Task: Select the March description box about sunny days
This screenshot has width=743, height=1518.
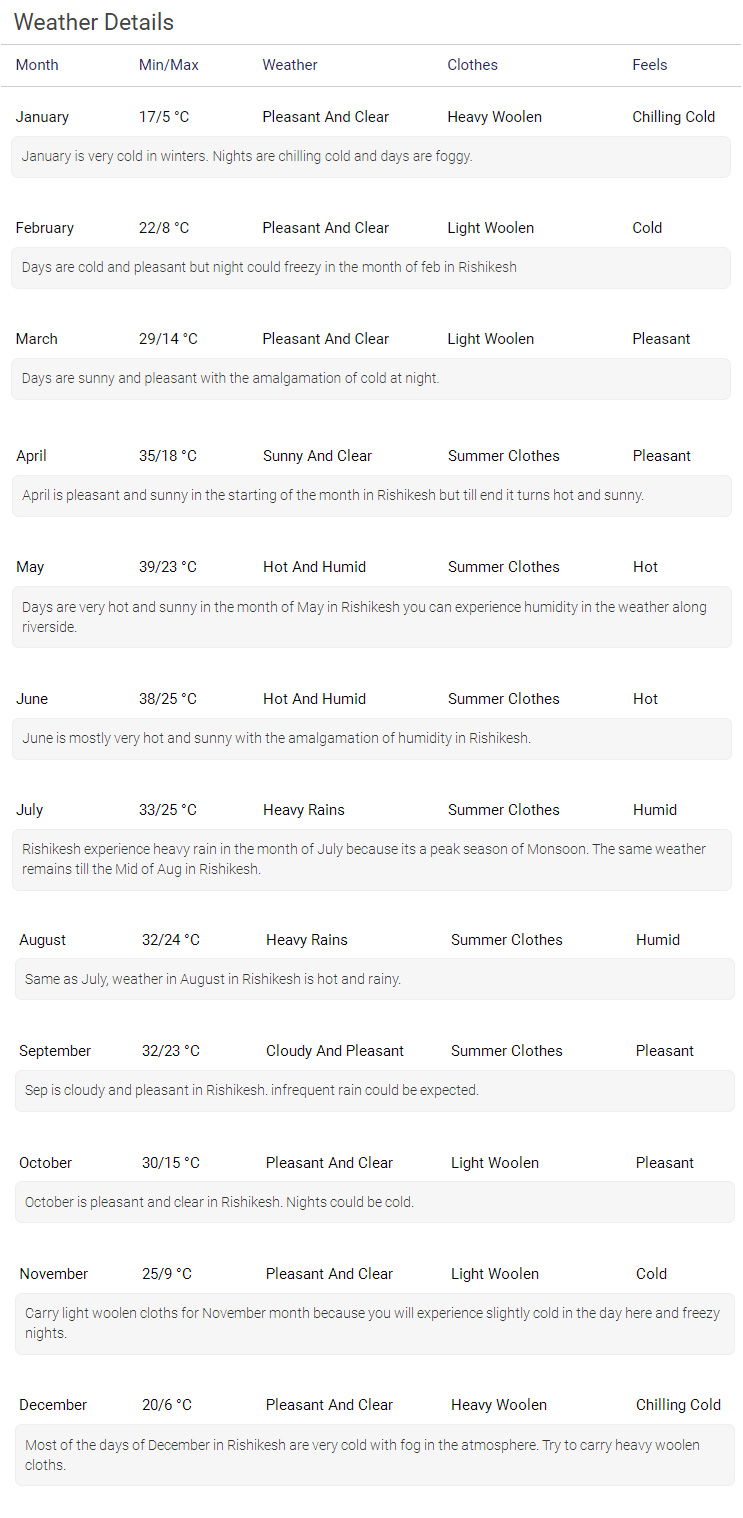Action: pyautogui.click(x=371, y=379)
